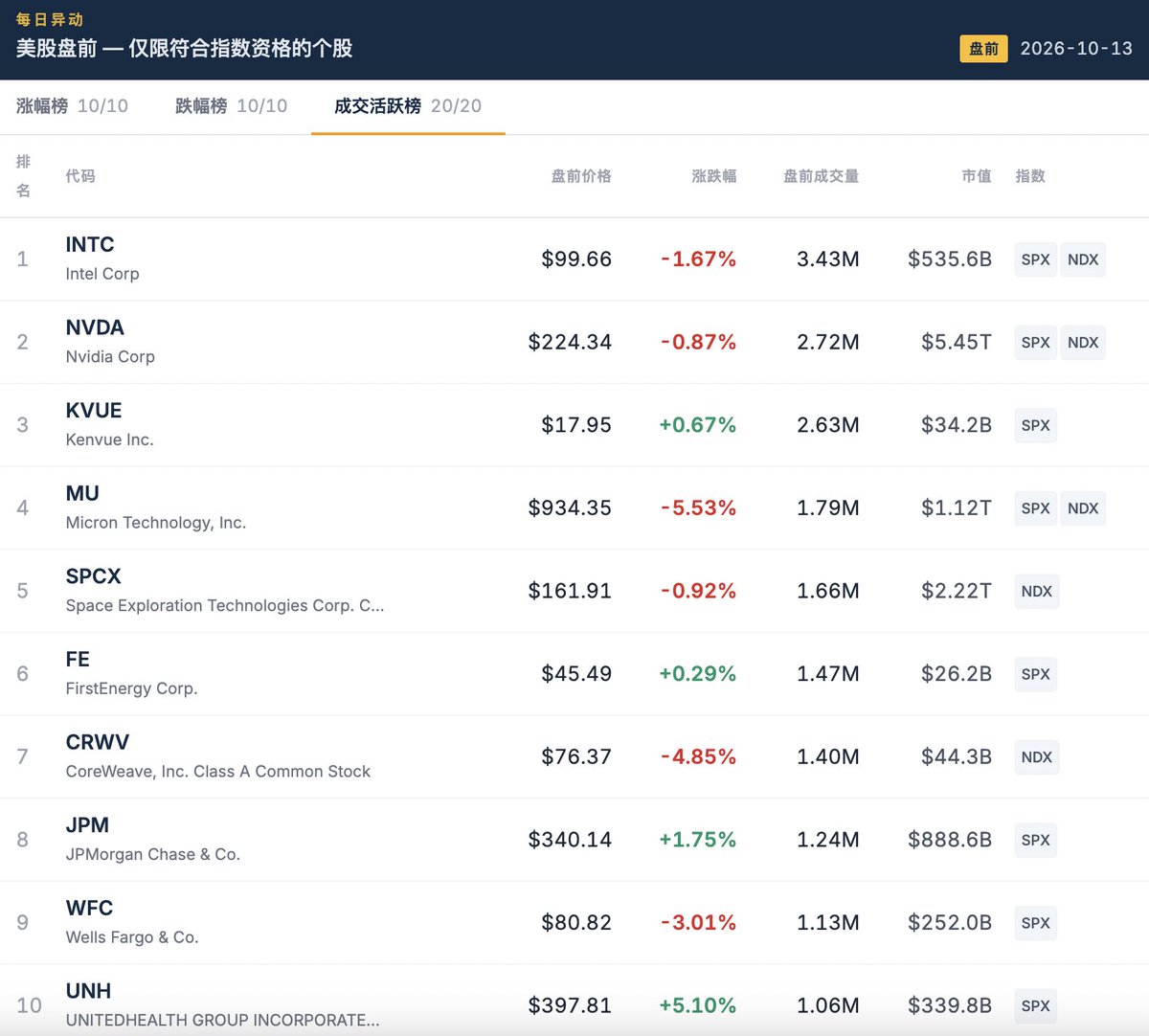This screenshot has width=1149, height=1036.
Task: Open the WFC ticker symbol
Action: pos(89,909)
